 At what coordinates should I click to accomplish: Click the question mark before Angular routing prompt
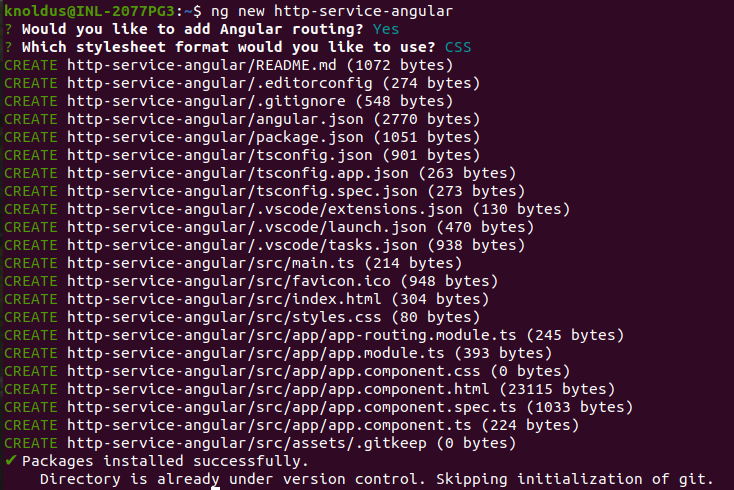8,29
